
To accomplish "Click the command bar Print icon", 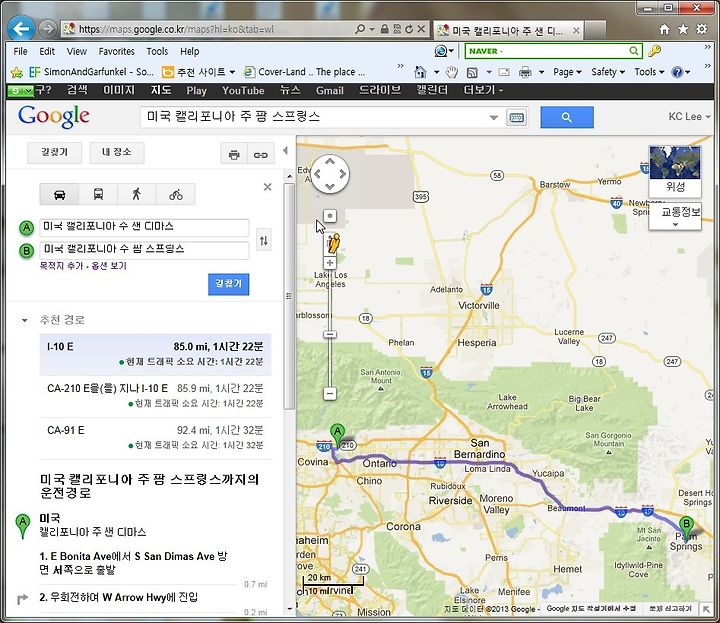I will pos(525,72).
